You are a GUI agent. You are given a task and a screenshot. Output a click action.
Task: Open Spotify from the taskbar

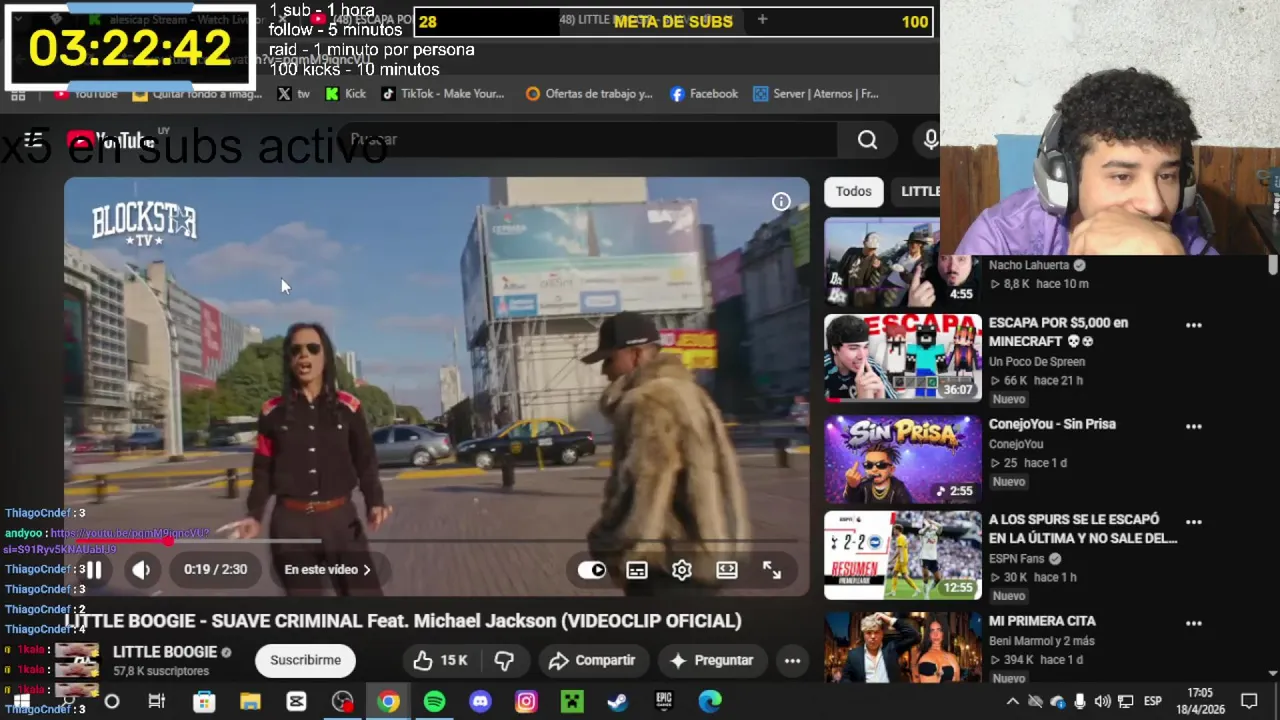[x=434, y=702]
